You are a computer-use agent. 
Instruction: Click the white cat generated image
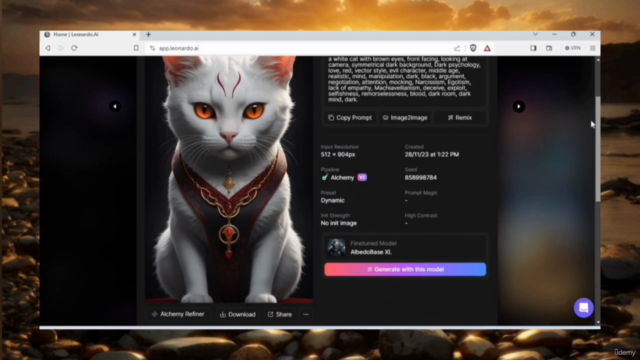tap(229, 179)
